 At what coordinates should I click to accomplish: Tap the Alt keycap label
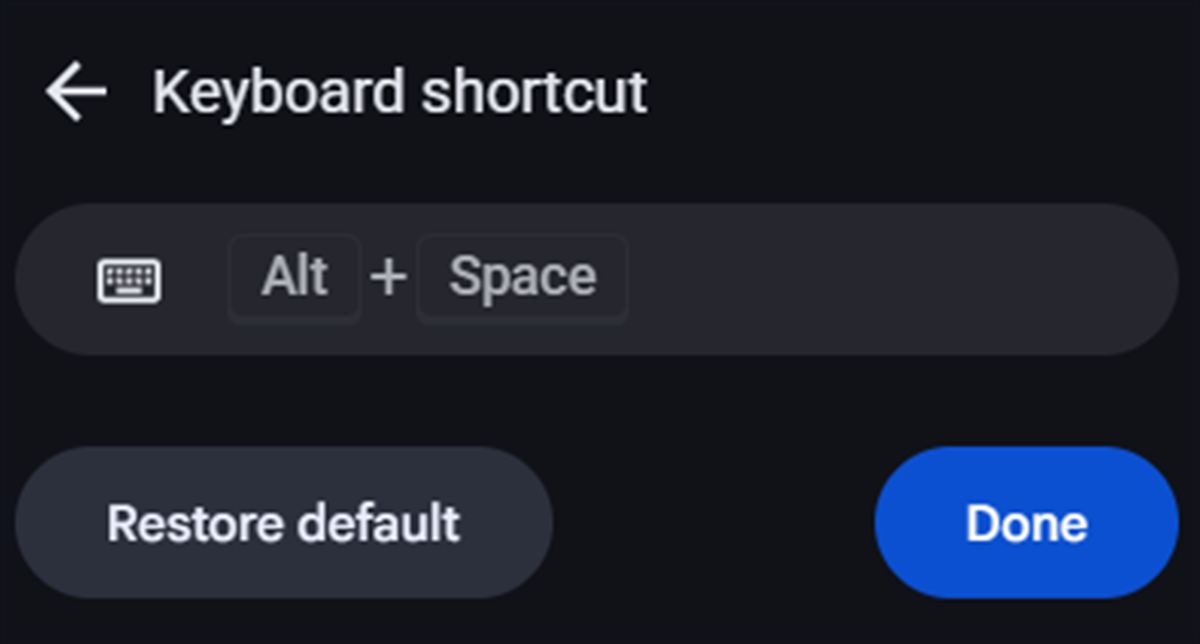294,277
